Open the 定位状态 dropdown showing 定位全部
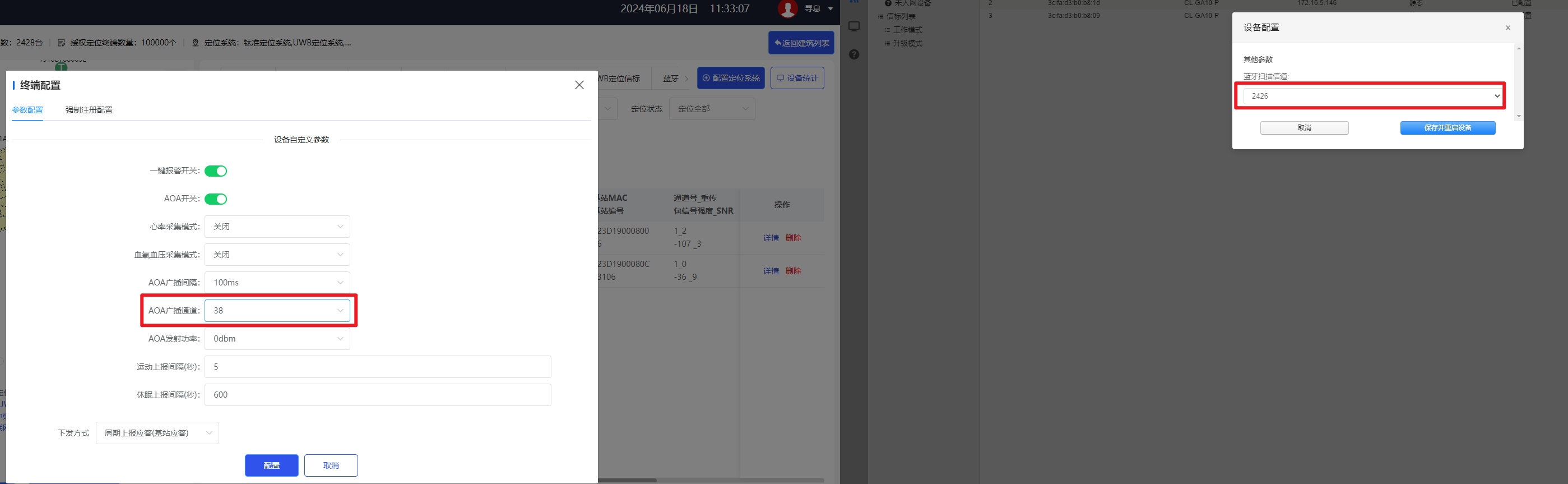Screen dimensions: 1568x484 click(712, 109)
